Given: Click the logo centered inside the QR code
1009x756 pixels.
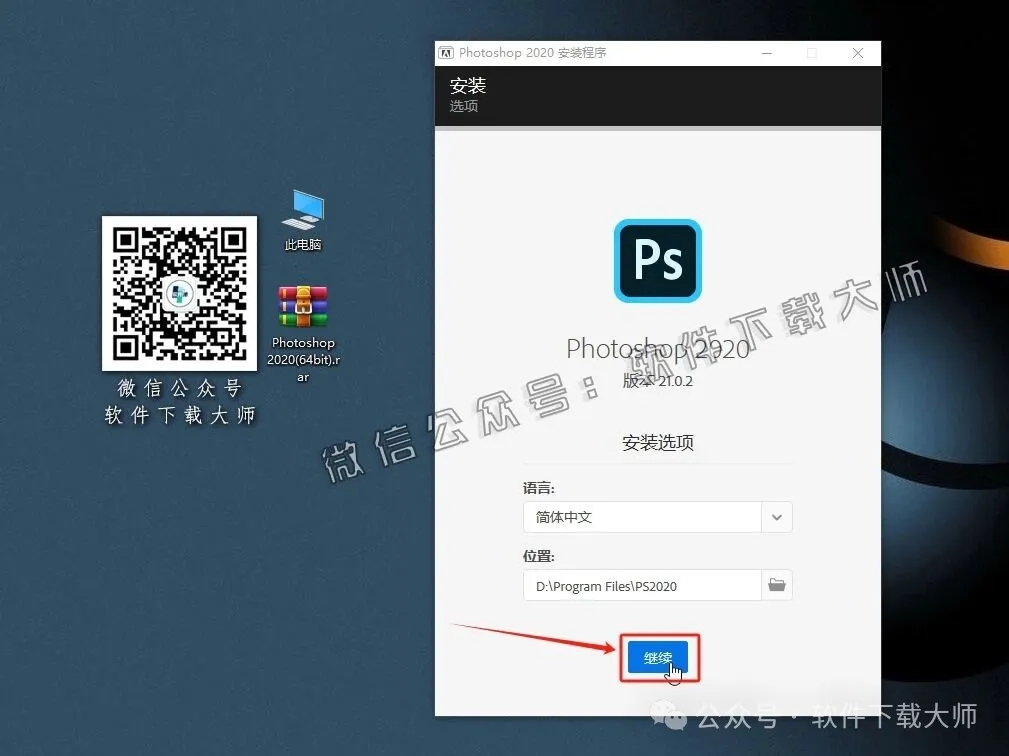Looking at the screenshot, I should point(179,293).
